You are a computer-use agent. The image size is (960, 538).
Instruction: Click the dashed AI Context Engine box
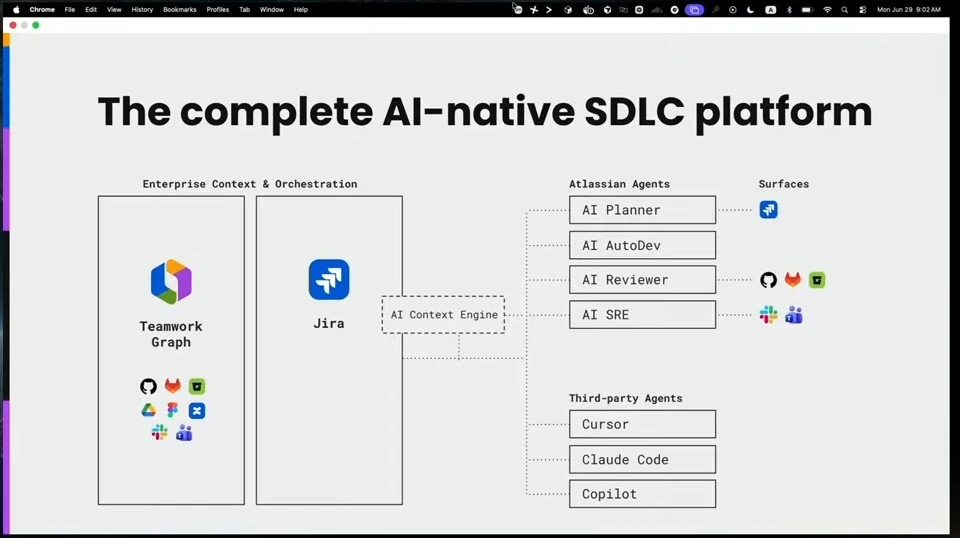pyautogui.click(x=443, y=315)
